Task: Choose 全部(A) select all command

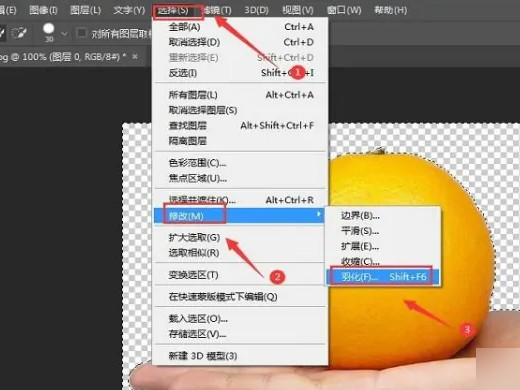Action: click(240, 27)
